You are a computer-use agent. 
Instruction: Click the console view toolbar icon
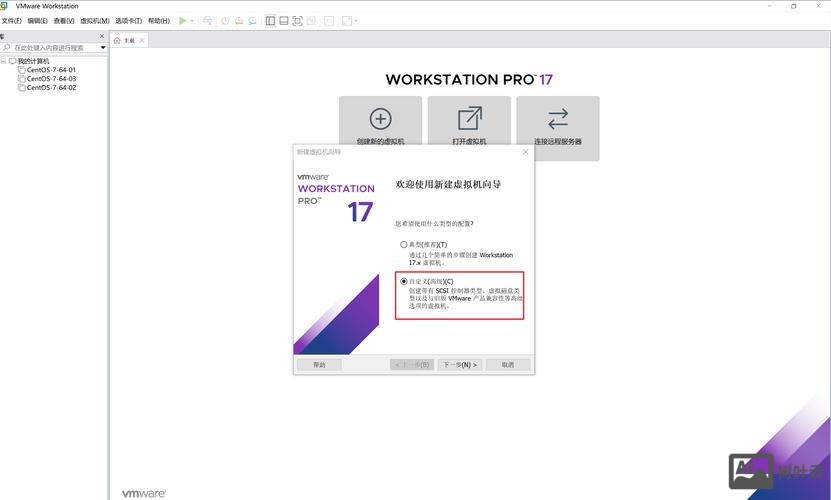coord(329,21)
